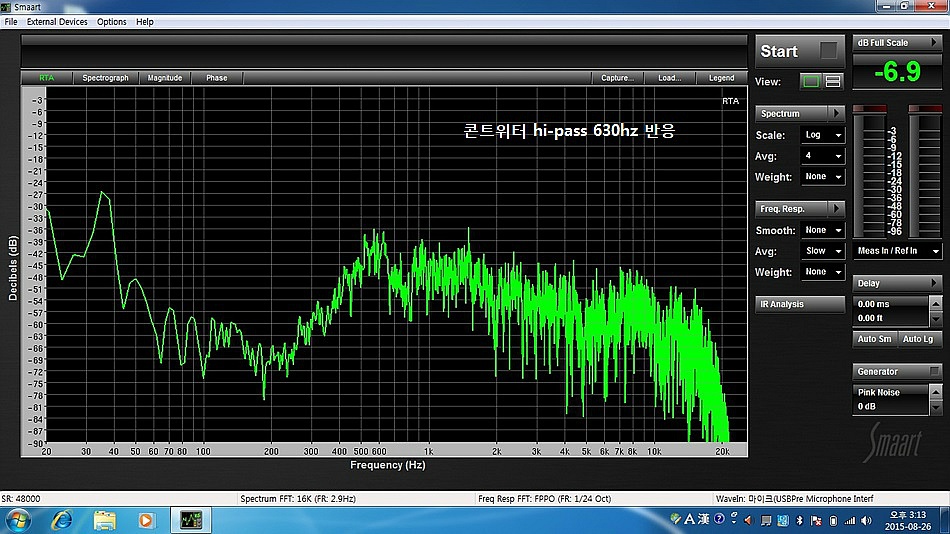Image resolution: width=950 pixels, height=534 pixels.
Task: Expand the Spectrum settings arrow
Action: click(x=837, y=113)
